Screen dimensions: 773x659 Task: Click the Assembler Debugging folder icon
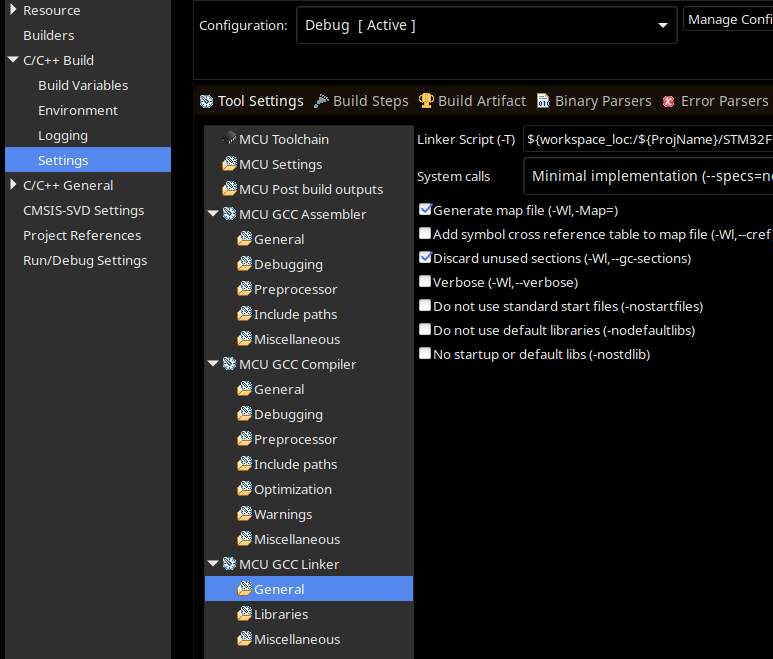click(x=245, y=264)
